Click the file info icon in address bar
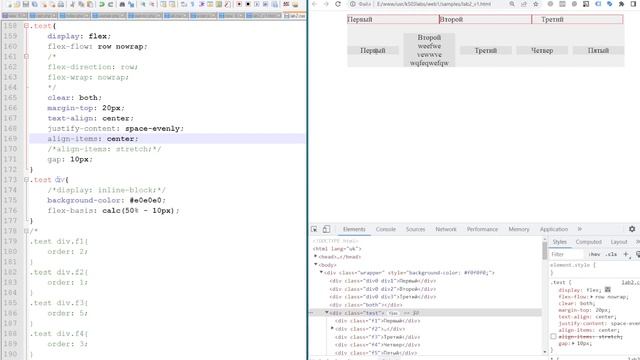Image resolution: width=640 pixels, height=360 pixels. [352, 4]
